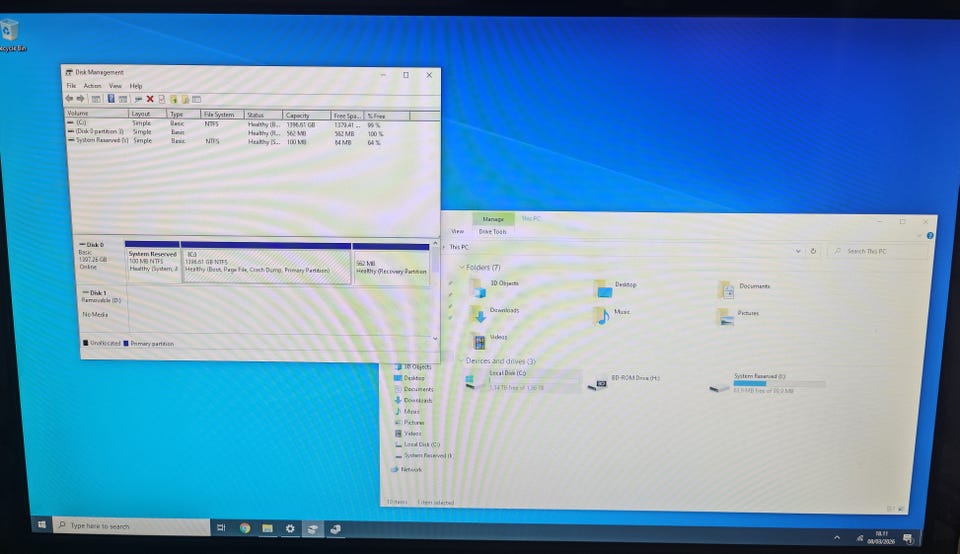Screen dimensions: 960x554
Task: Sort by the File System column header
Action: click(x=222, y=114)
